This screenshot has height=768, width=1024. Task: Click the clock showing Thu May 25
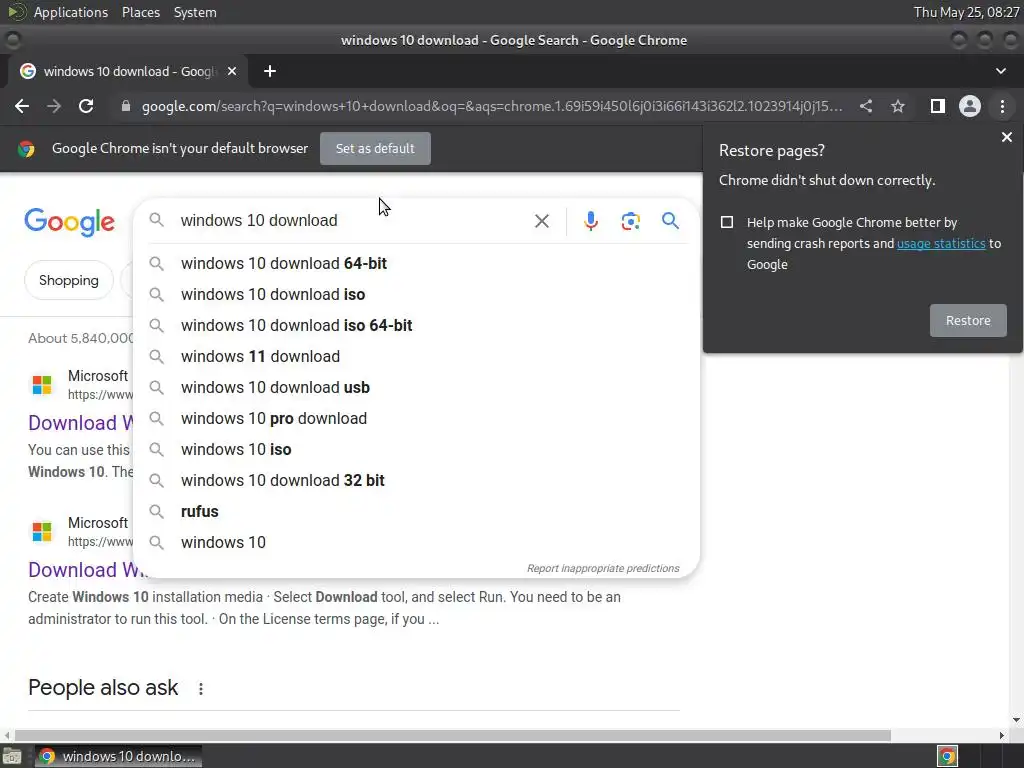pos(967,12)
